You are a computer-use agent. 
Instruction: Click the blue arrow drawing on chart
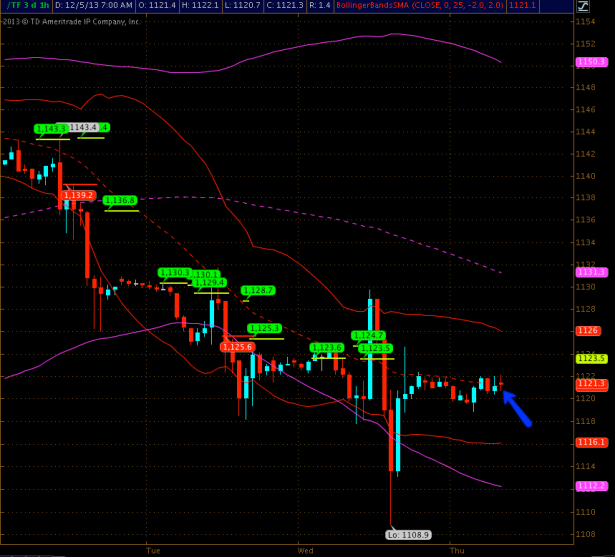(517, 408)
